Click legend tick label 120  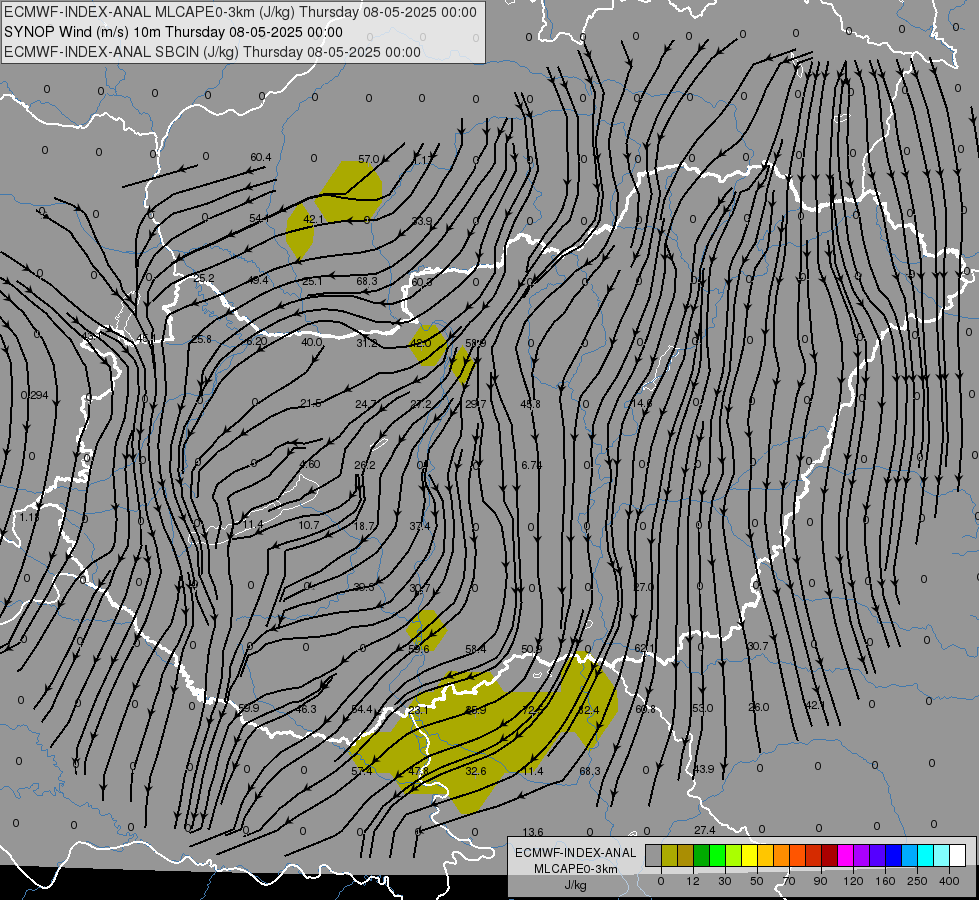853,881
